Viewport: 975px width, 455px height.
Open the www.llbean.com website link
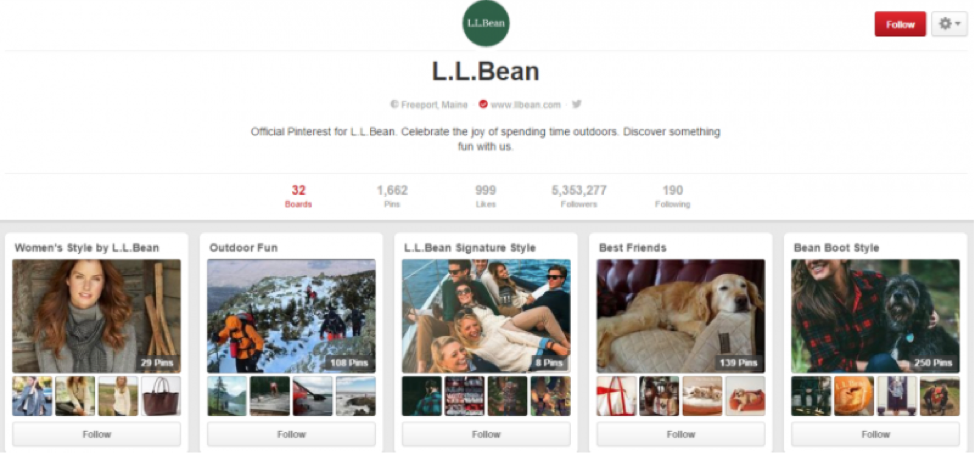pos(525,104)
